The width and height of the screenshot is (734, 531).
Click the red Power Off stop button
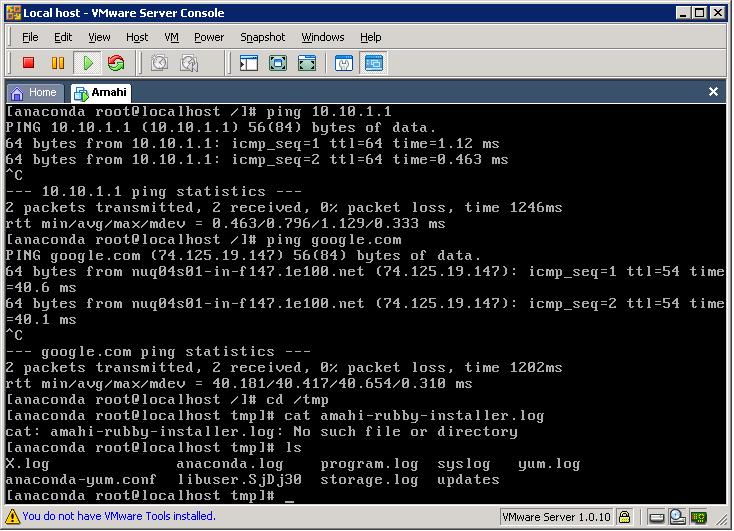[x=29, y=63]
